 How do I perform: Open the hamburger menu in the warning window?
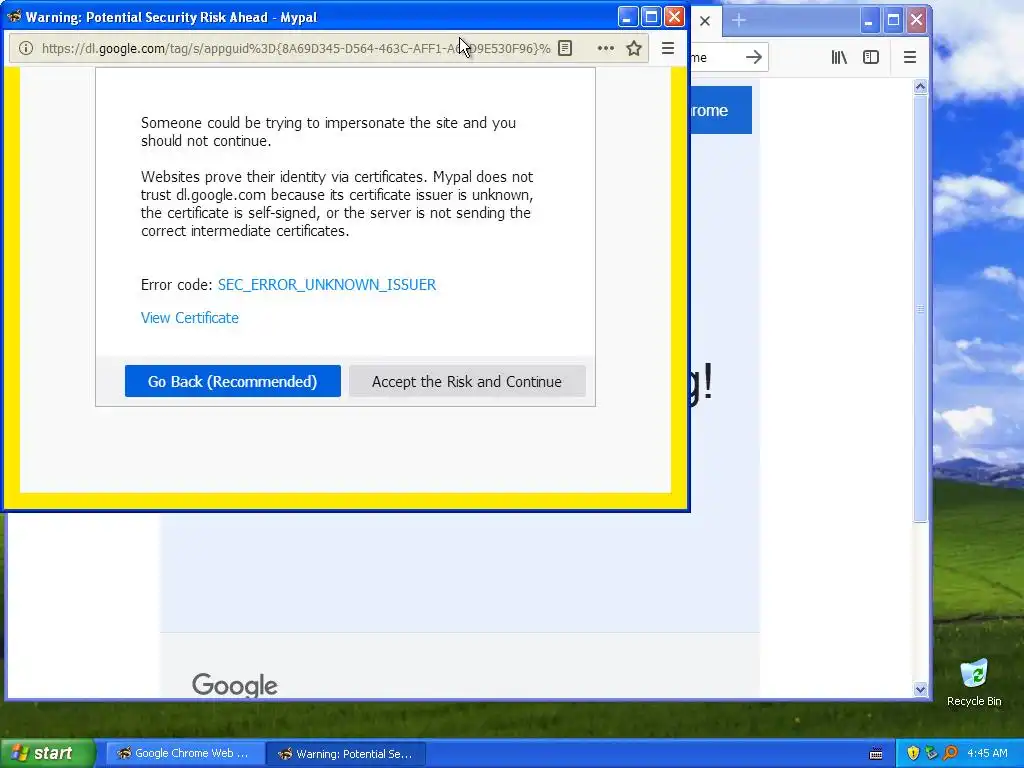[667, 48]
